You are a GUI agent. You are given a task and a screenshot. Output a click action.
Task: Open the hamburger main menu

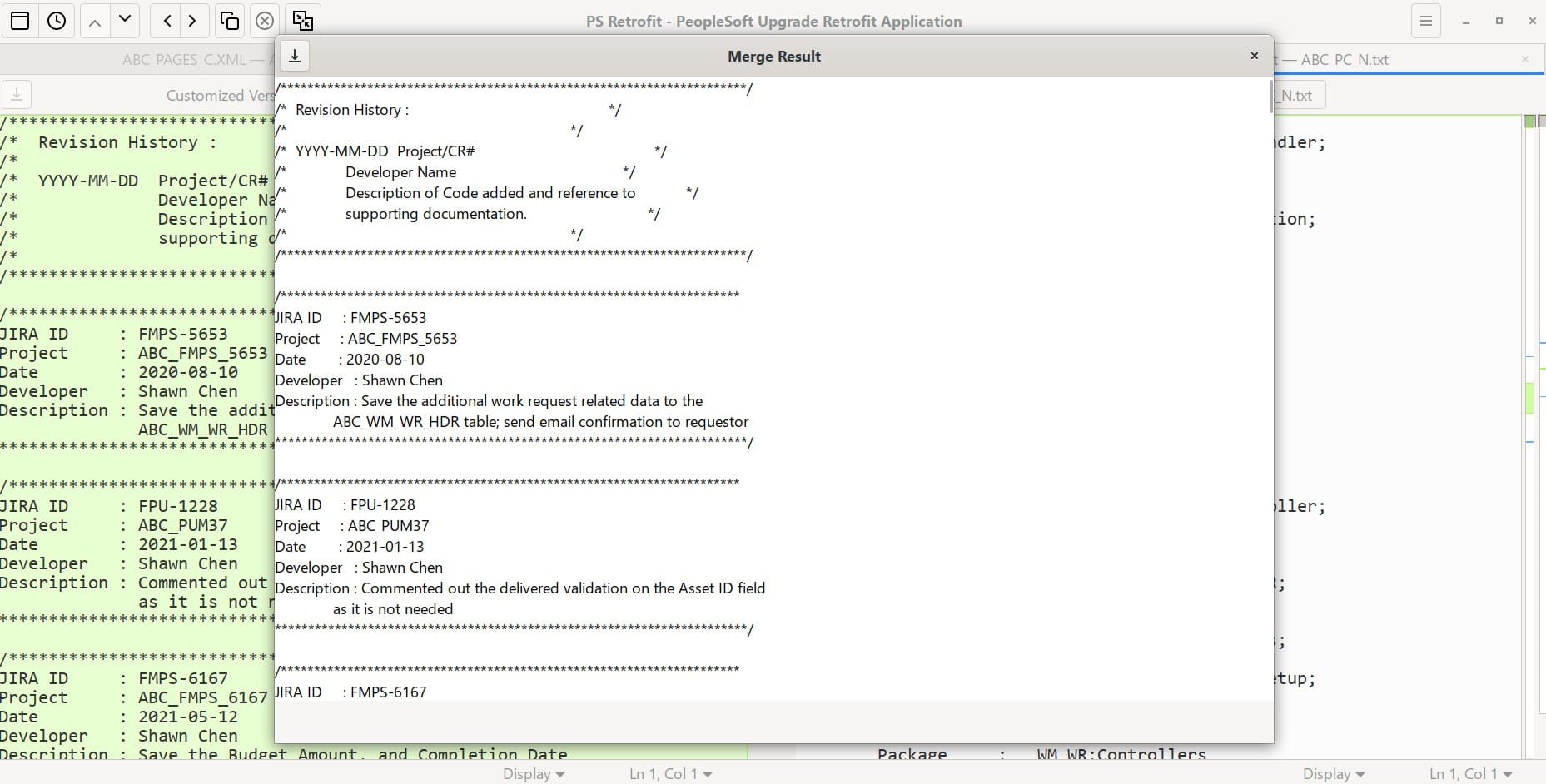coord(1426,21)
